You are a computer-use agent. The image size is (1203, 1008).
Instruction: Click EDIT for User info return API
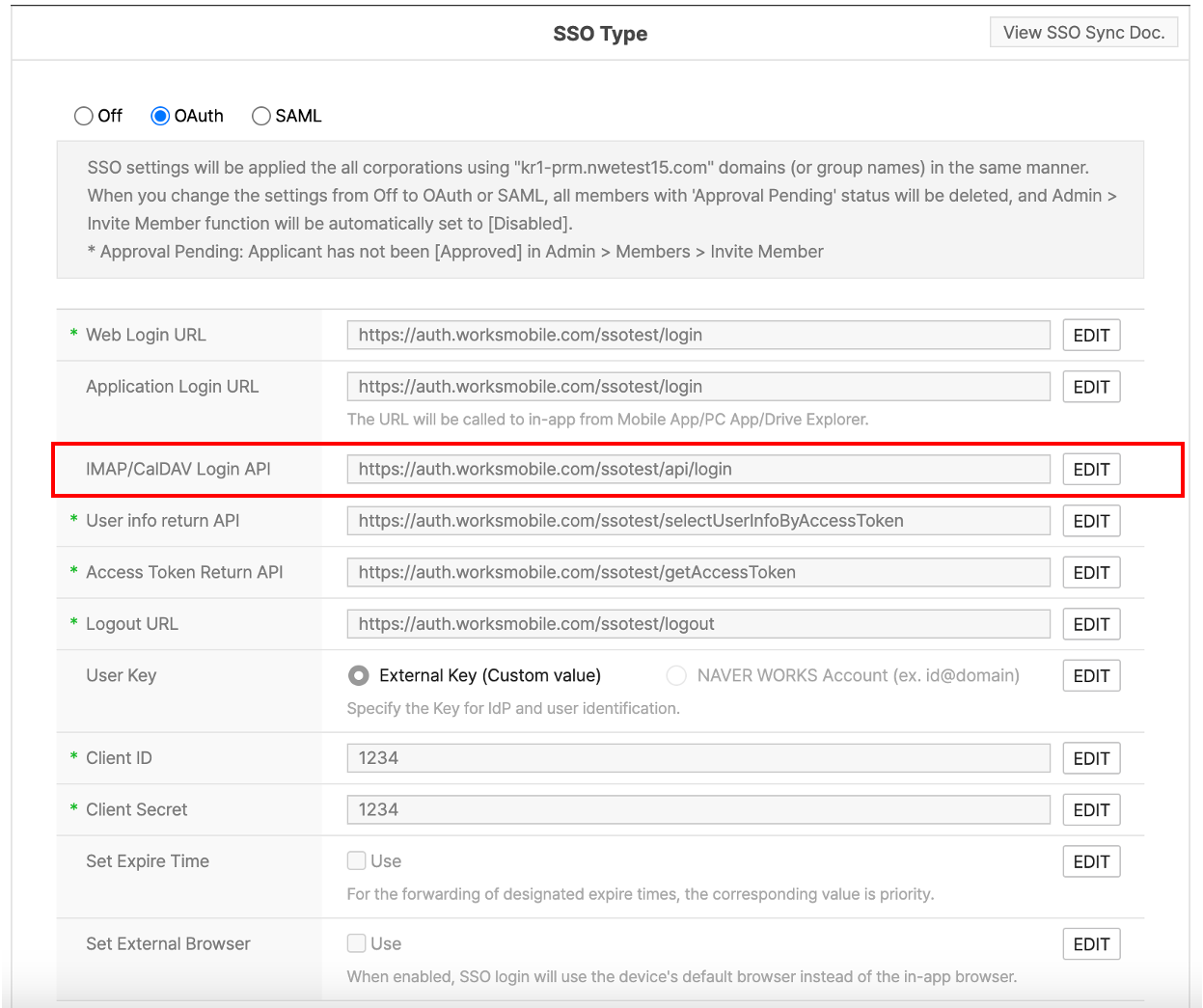(1091, 521)
